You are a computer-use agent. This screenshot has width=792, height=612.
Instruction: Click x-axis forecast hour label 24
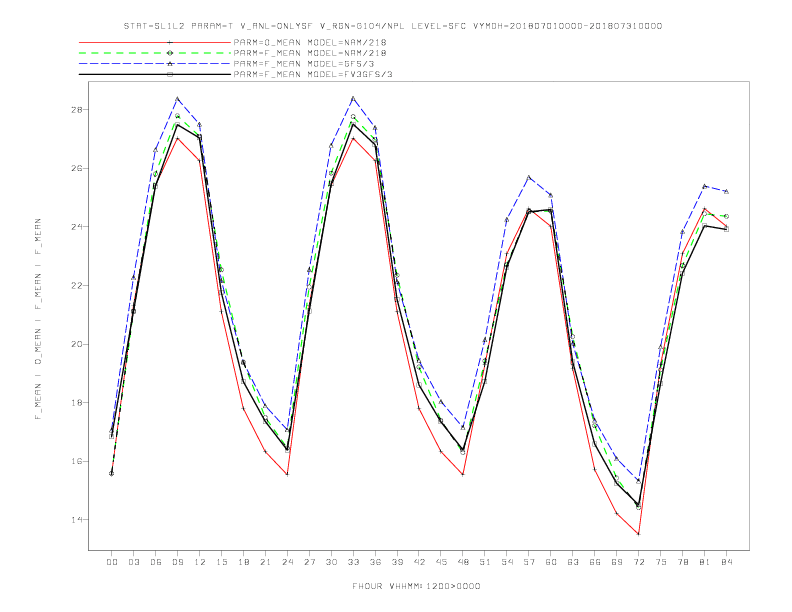[287, 562]
